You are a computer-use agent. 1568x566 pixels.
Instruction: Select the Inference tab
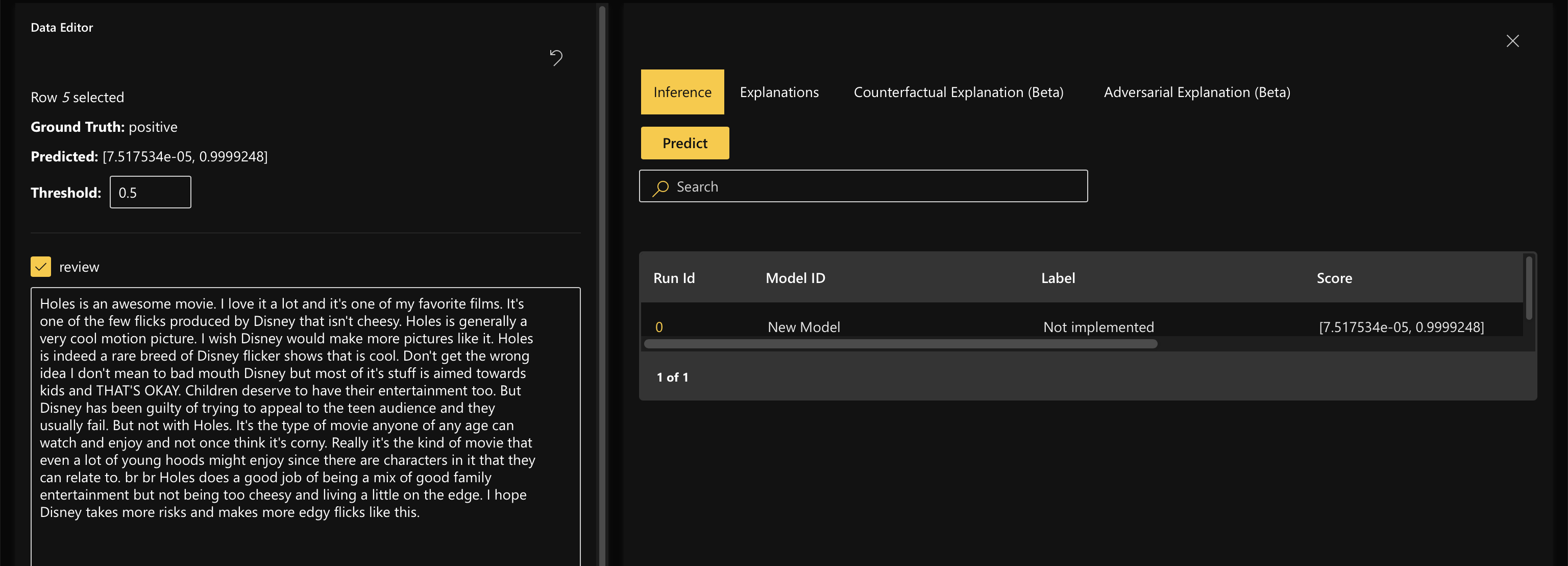pyautogui.click(x=682, y=92)
